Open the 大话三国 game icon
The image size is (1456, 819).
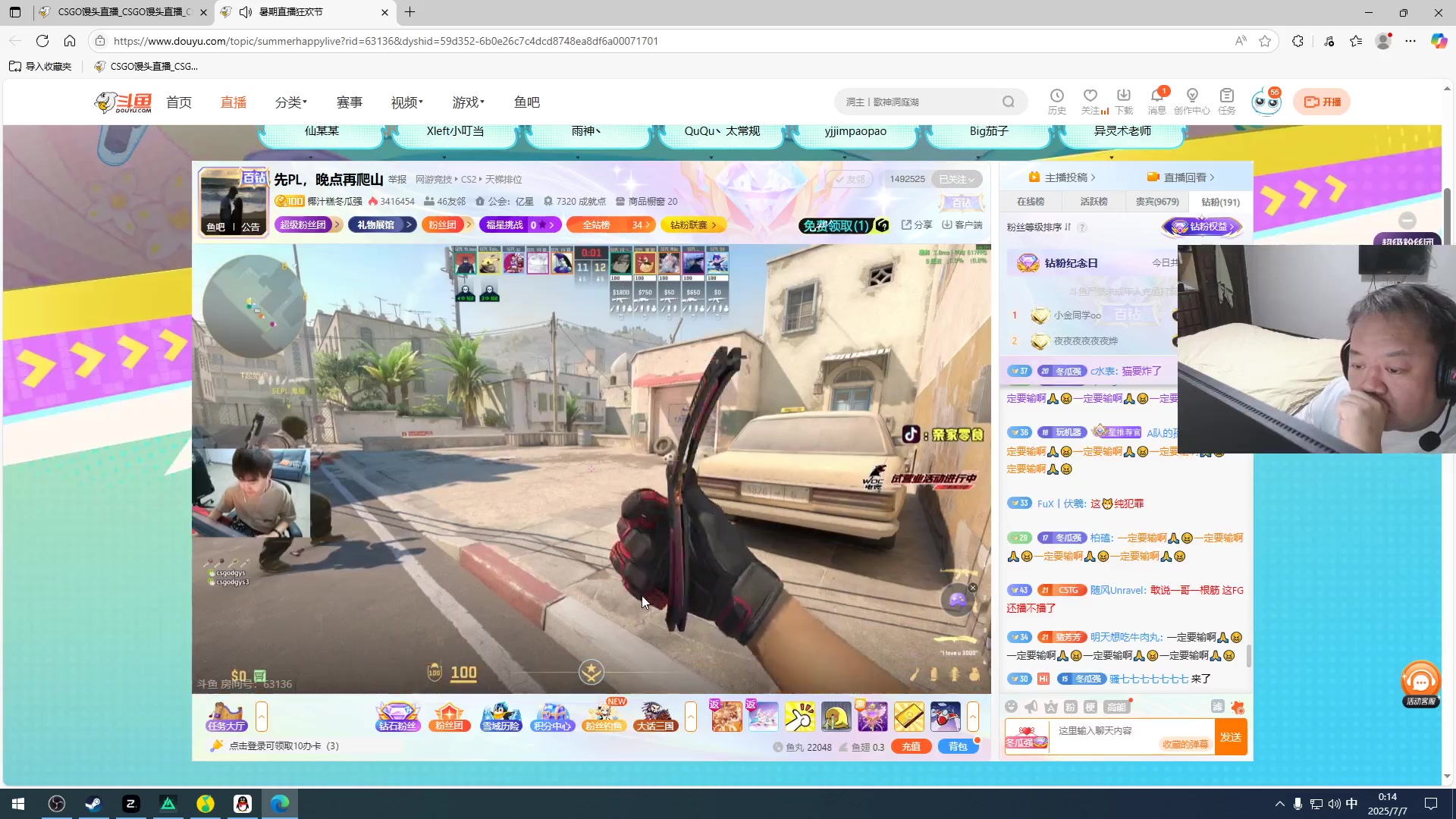click(655, 717)
